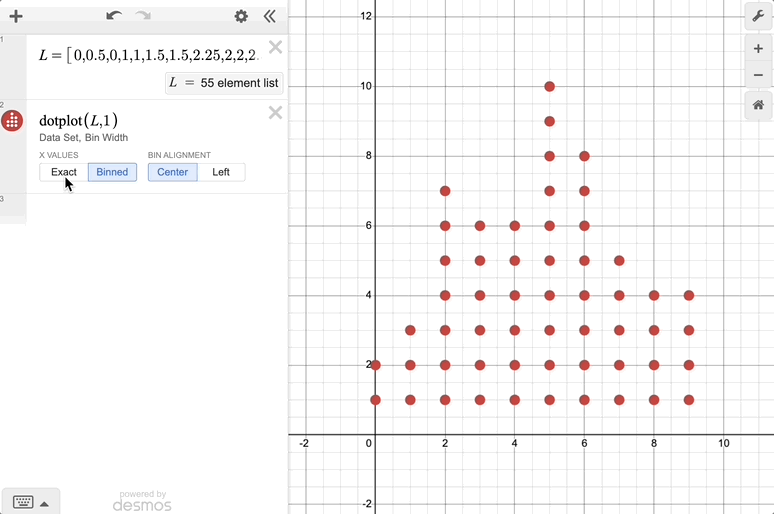Open the graph settings gear menu

tap(241, 16)
